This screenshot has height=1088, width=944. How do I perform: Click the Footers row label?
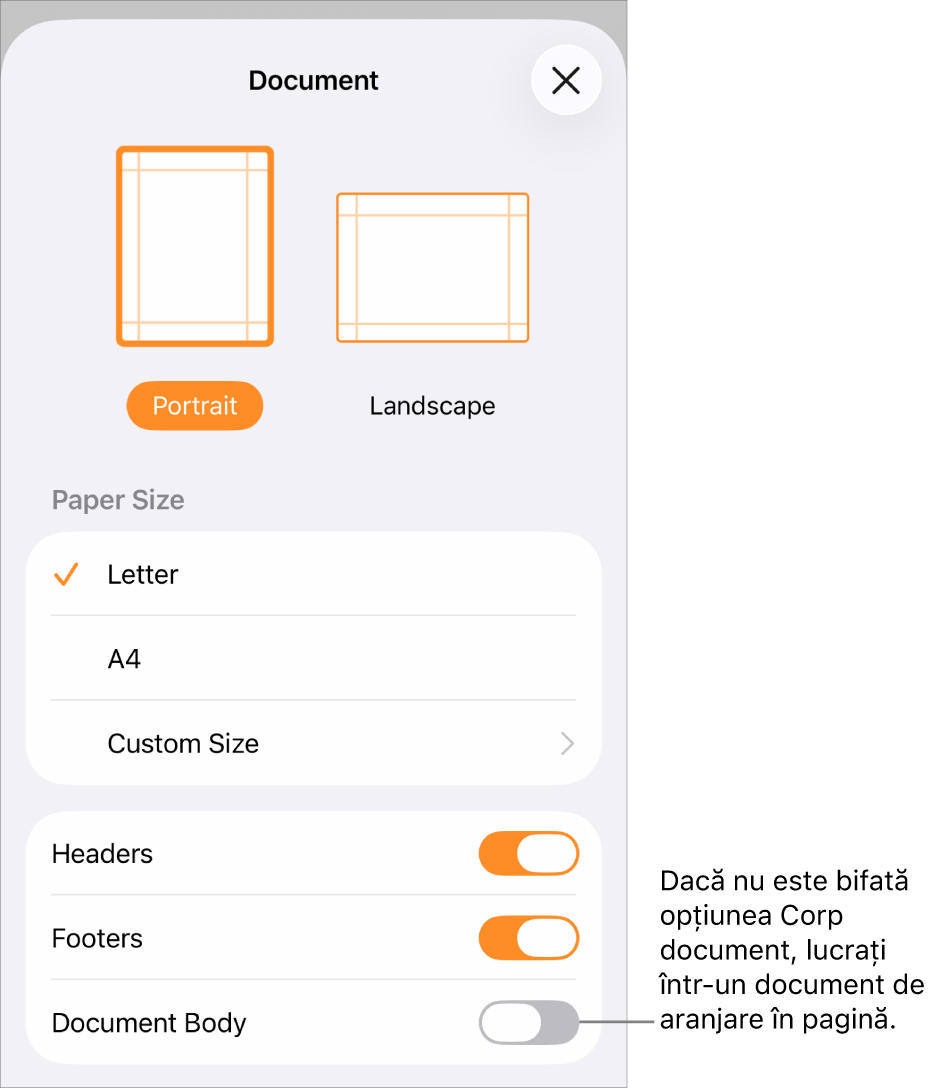pos(97,938)
